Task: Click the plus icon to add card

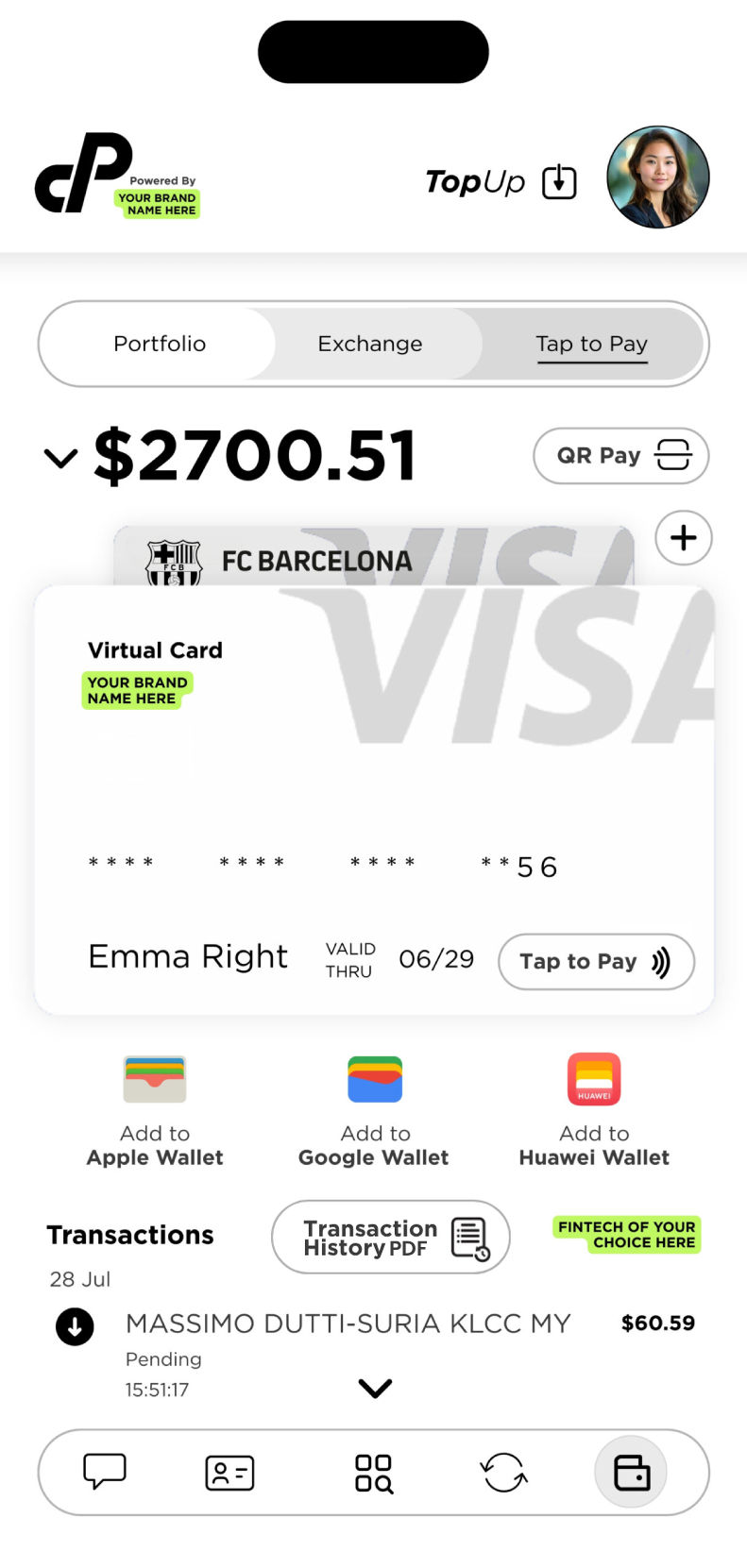Action: pos(683,538)
